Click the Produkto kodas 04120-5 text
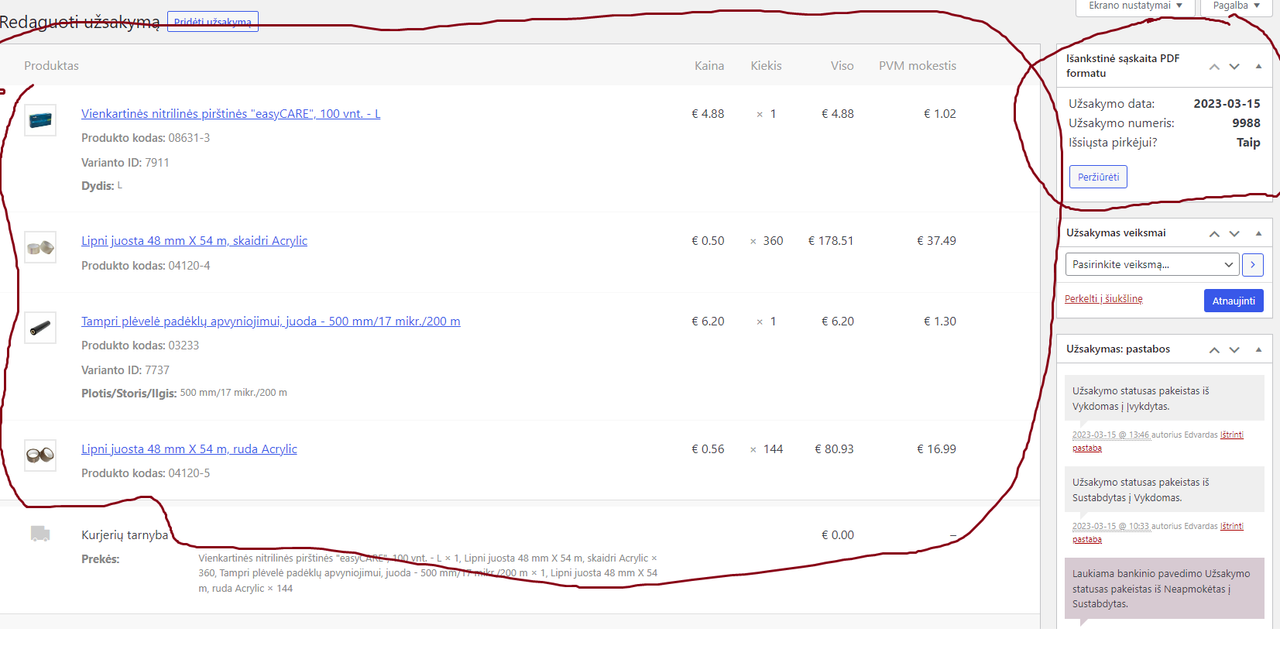The height and width of the screenshot is (650, 1280). [x=145, y=473]
